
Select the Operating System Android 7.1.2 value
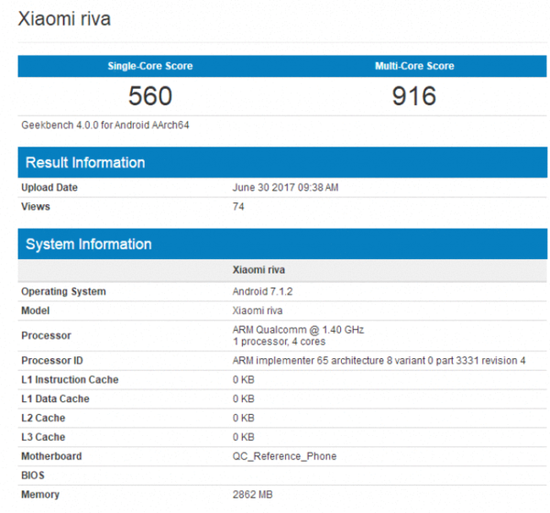click(262, 292)
